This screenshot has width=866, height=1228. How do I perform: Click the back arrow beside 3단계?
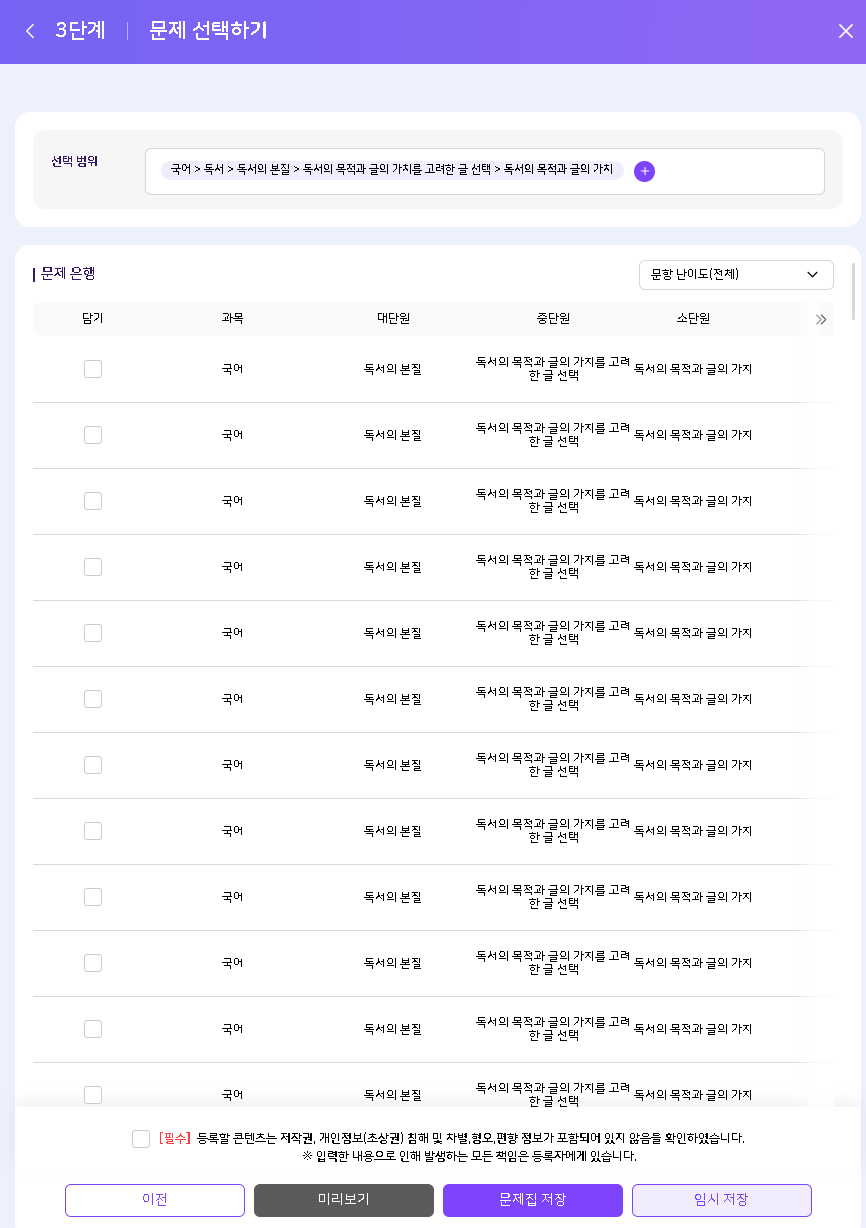coord(30,31)
